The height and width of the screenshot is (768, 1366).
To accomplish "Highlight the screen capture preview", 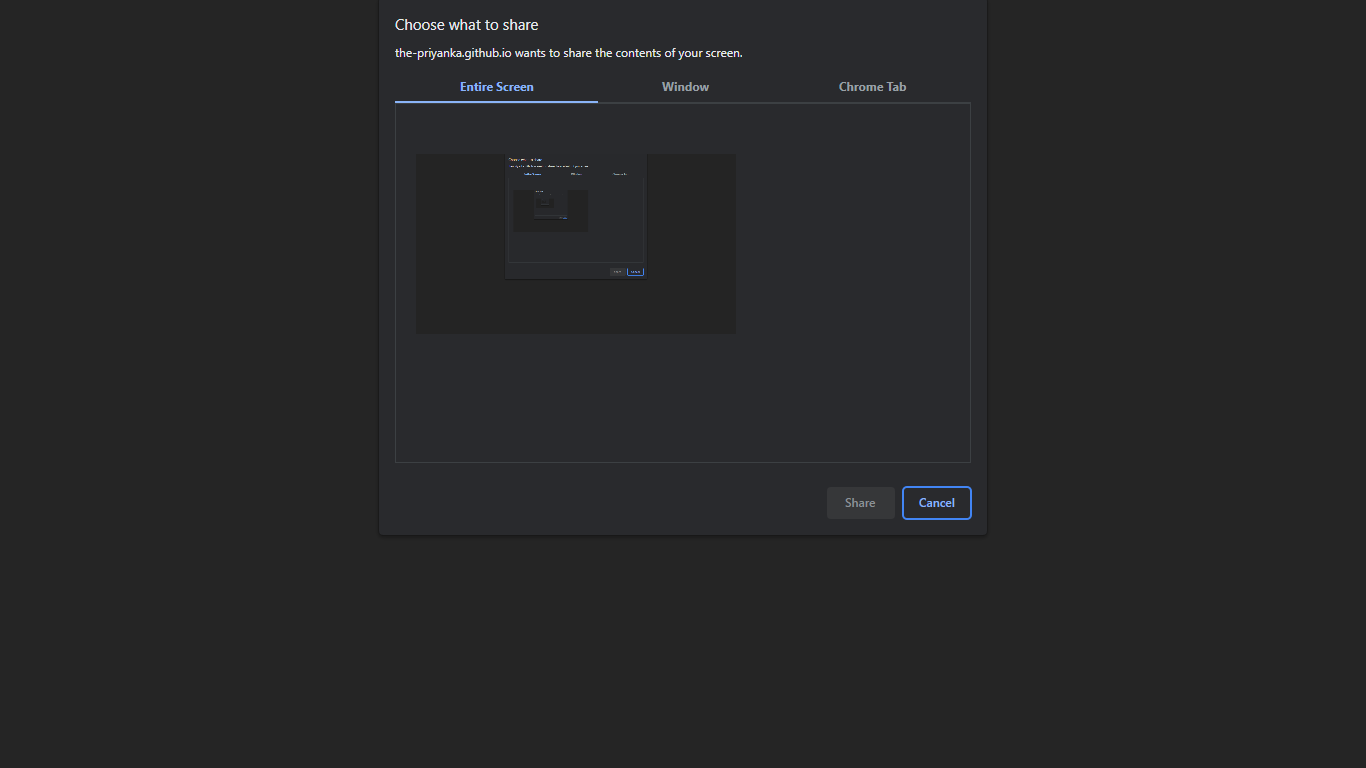I will pyautogui.click(x=575, y=243).
